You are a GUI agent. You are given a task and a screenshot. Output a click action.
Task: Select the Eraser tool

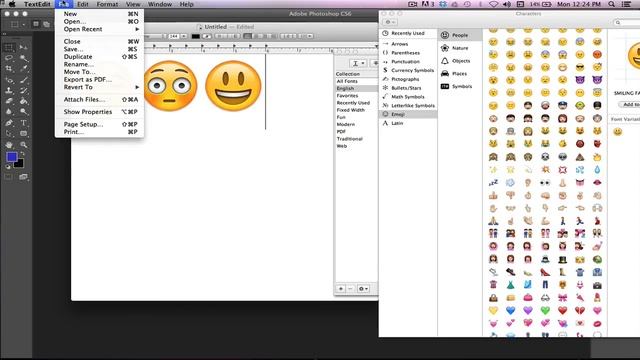(9, 101)
